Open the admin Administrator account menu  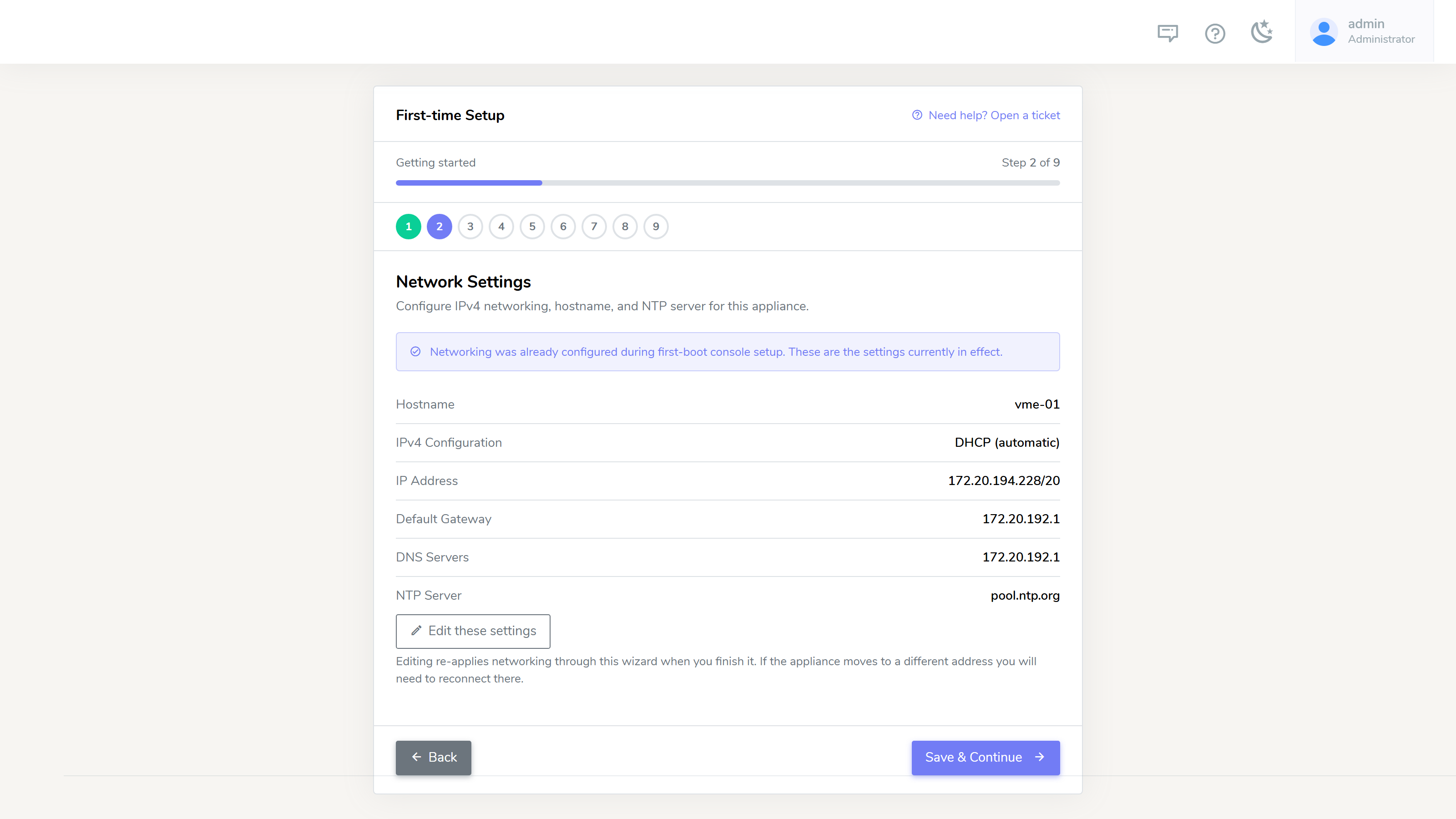1365,31
